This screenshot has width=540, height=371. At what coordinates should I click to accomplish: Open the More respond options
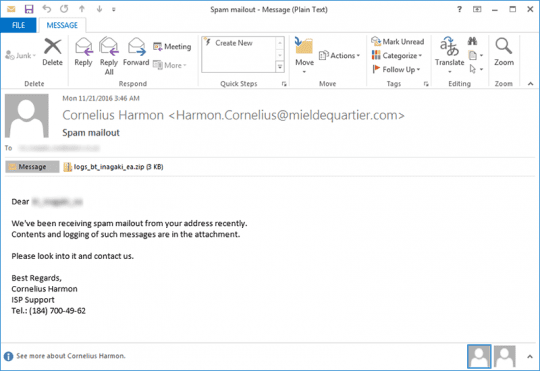tap(170, 65)
